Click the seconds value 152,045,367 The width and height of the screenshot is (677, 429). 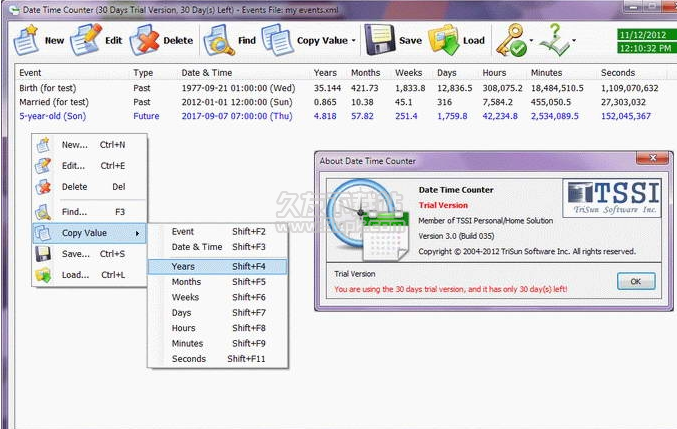tap(626, 116)
